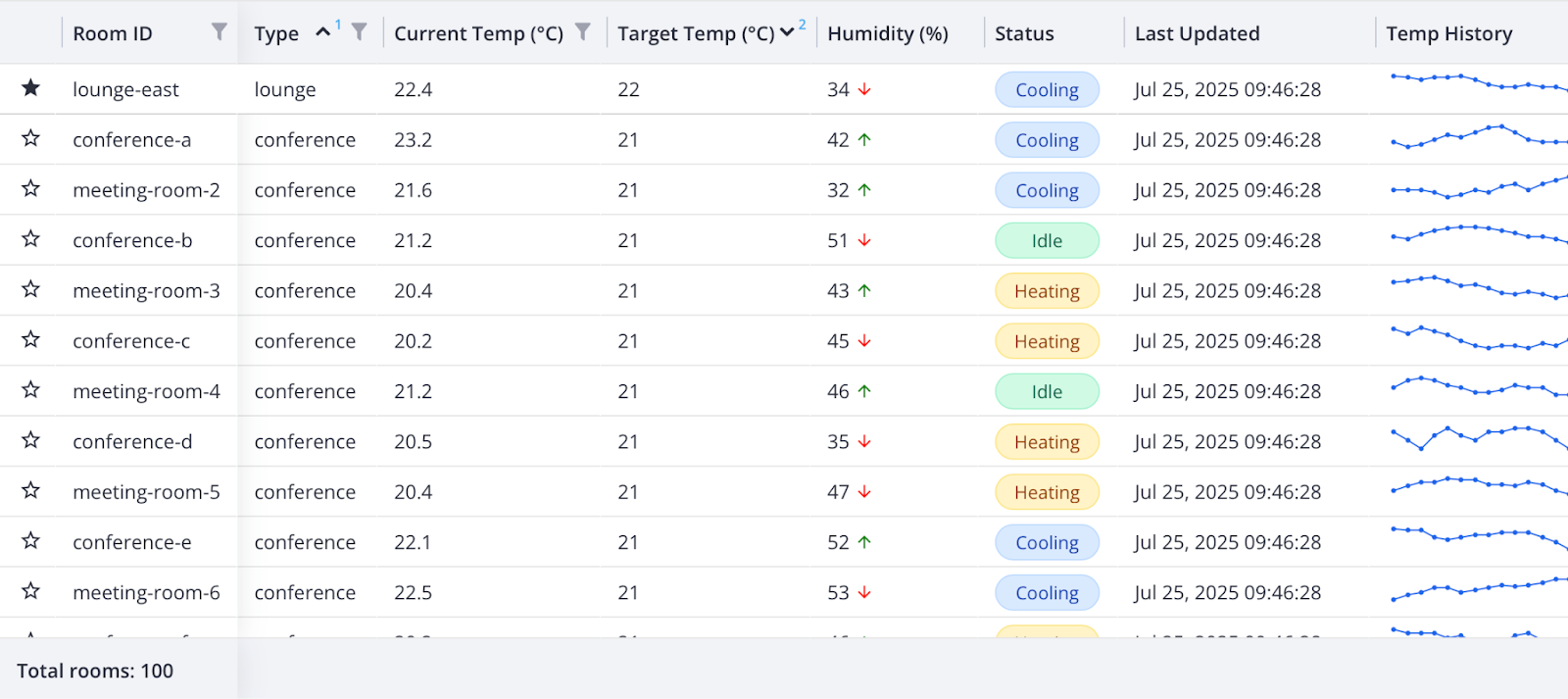
Task: Click the ascending sort caret on Type
Action: click(x=323, y=30)
